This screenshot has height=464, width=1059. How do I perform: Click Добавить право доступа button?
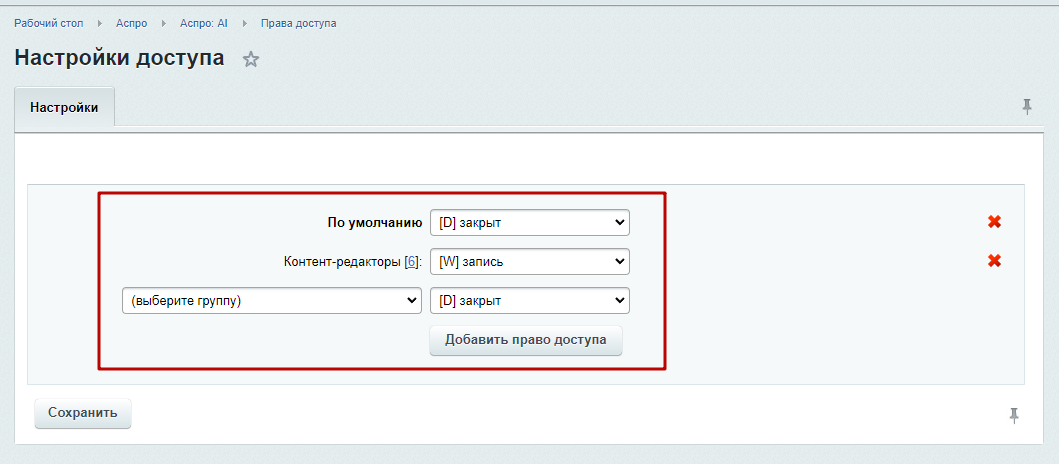click(525, 340)
